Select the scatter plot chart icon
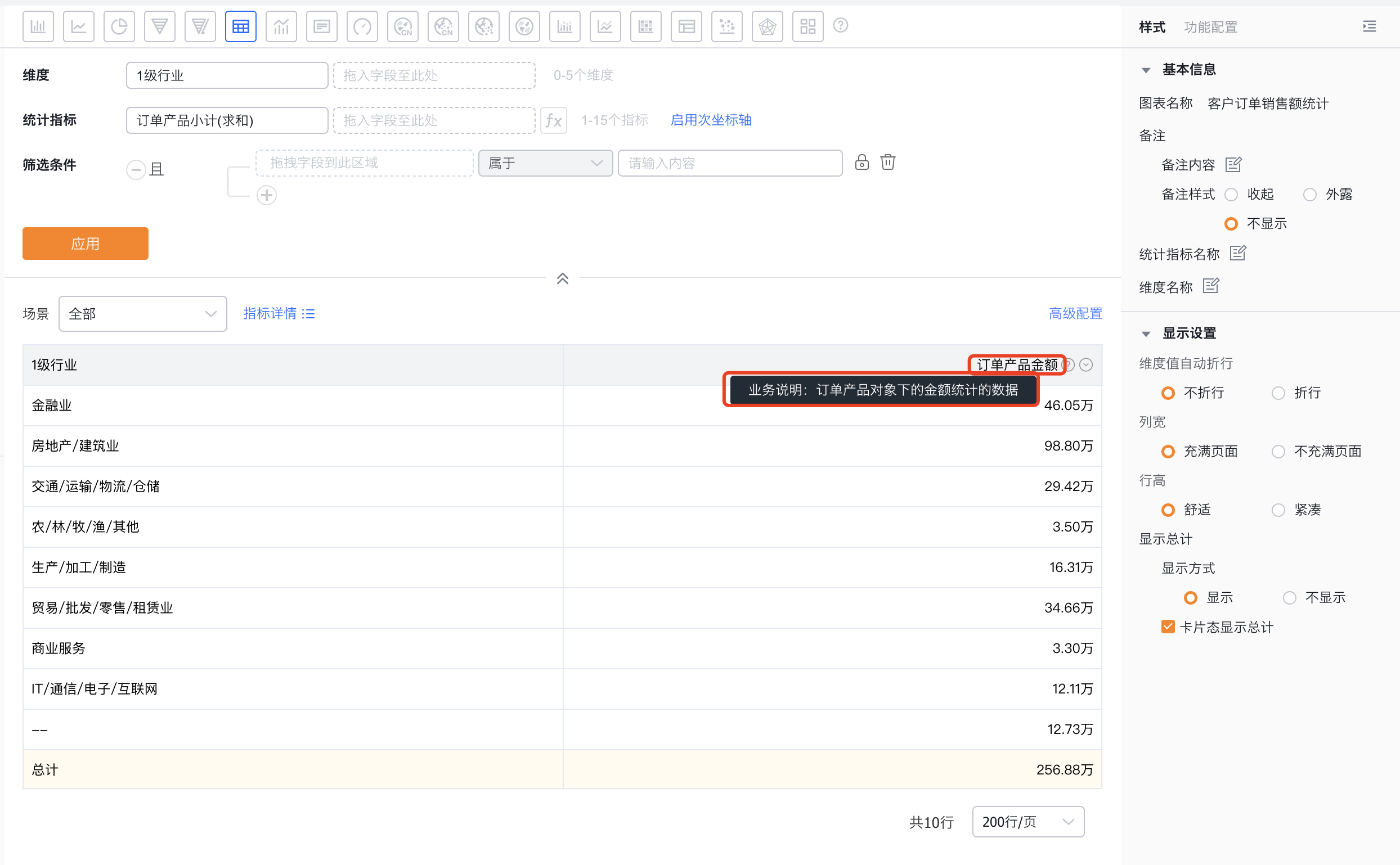The image size is (1400, 865). pos(726,26)
